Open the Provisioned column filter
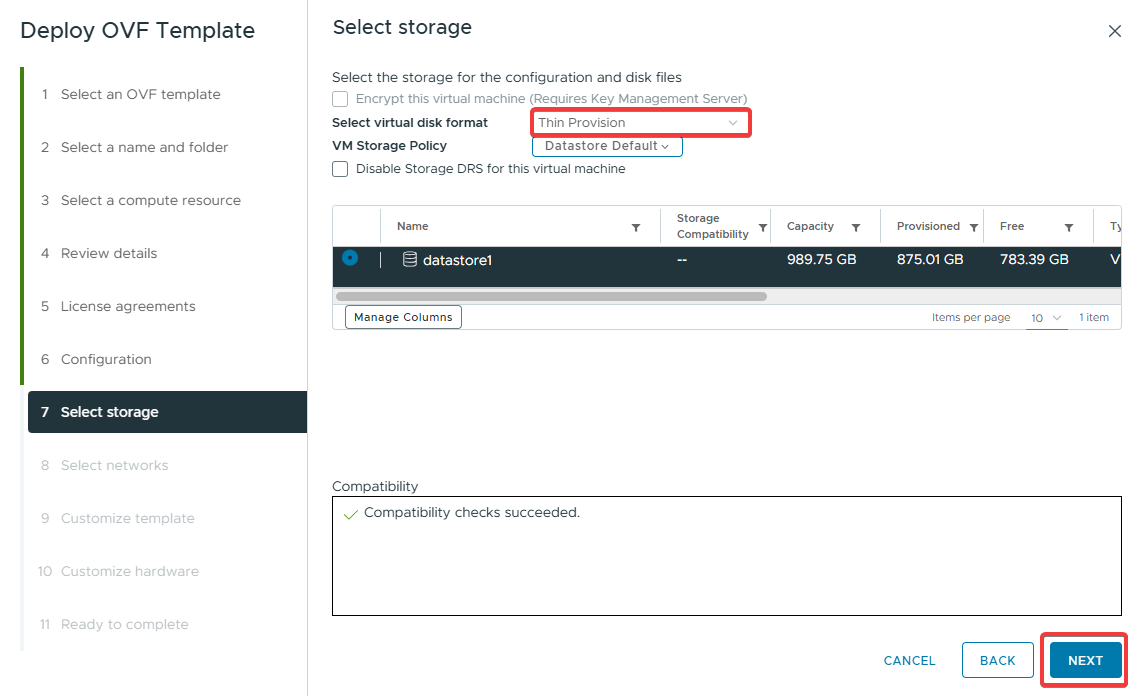1138x696 pixels. pyautogui.click(x=974, y=228)
